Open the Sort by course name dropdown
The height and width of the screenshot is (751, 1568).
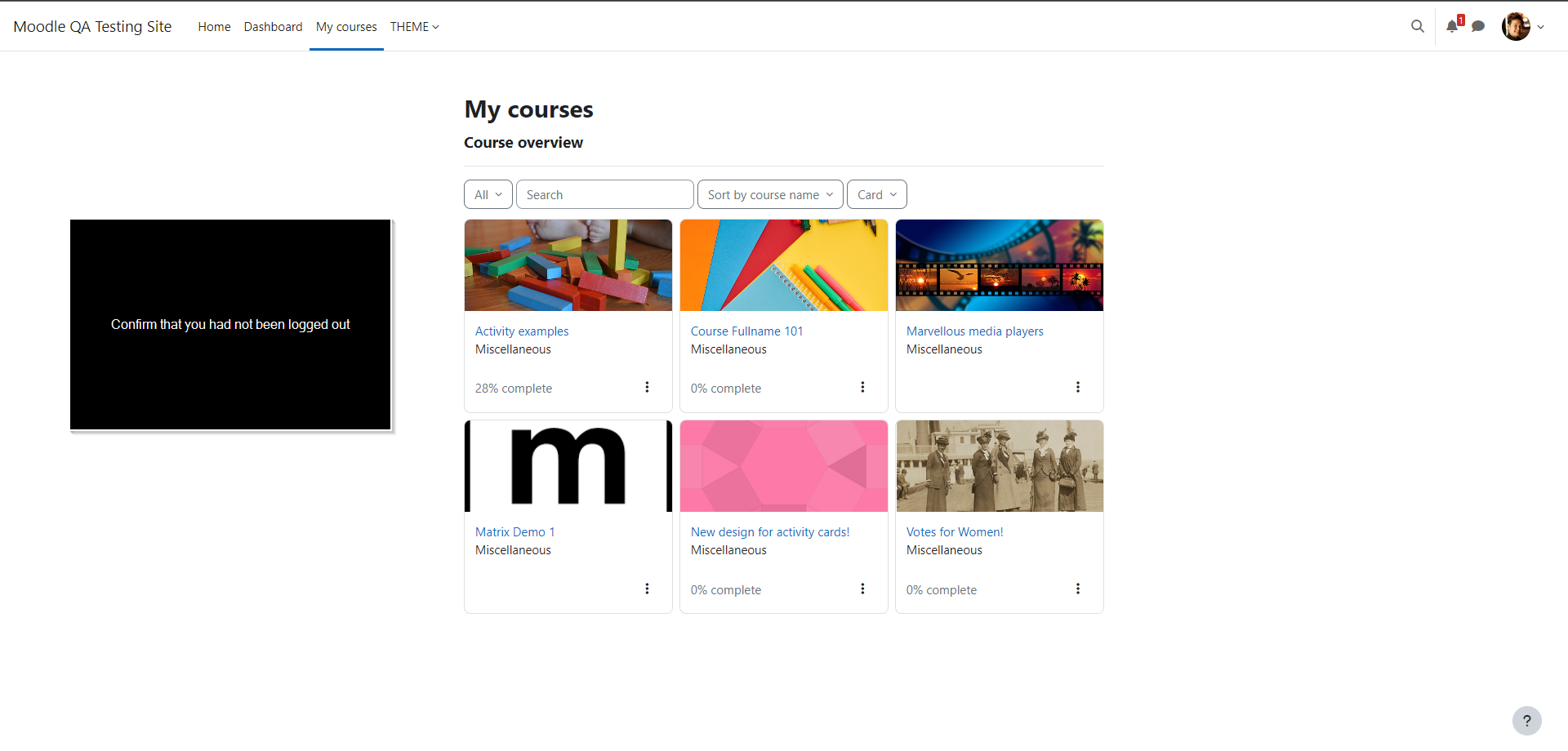point(770,194)
